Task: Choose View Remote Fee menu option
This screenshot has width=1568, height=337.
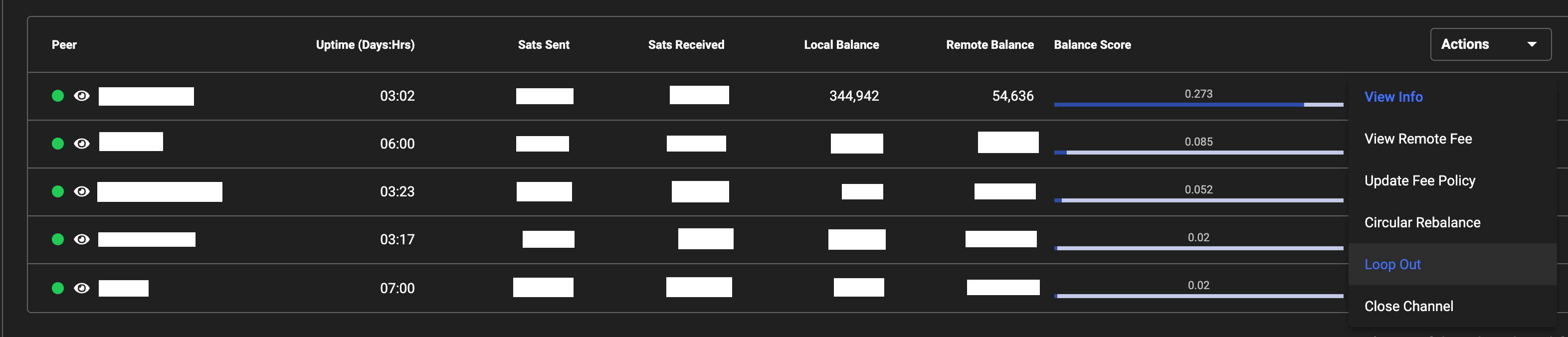Action: point(1418,139)
